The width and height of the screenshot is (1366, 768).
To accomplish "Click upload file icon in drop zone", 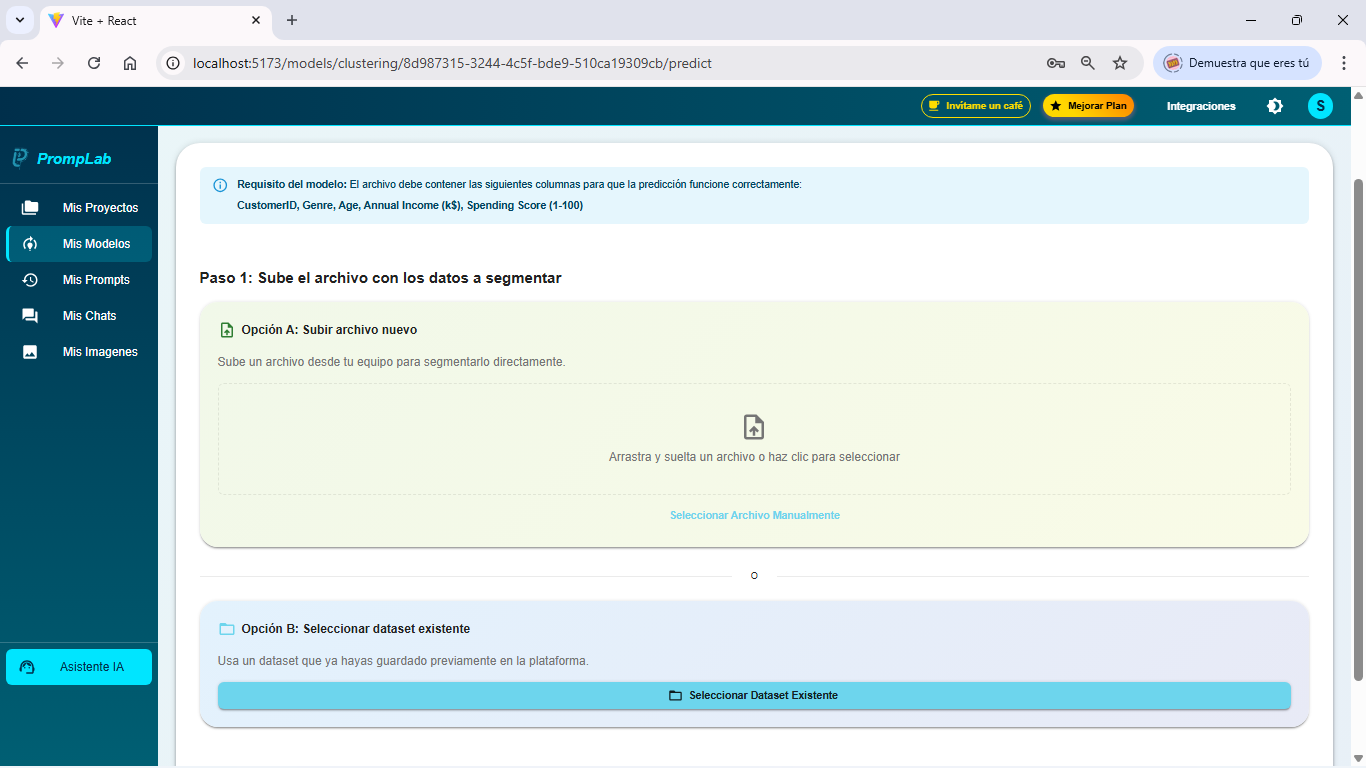I will [754, 427].
